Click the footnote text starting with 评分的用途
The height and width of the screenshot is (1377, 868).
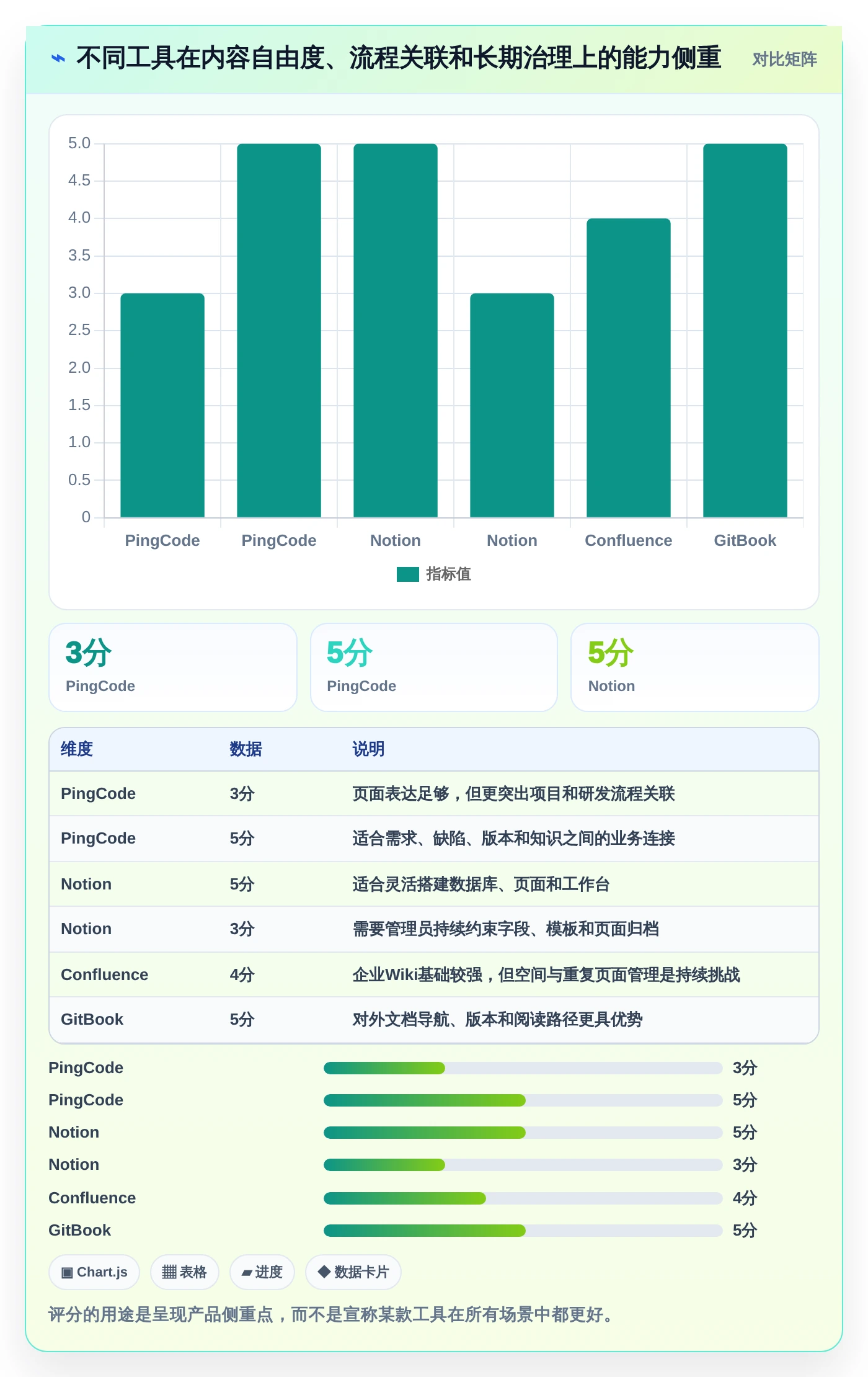pyautogui.click(x=332, y=1314)
